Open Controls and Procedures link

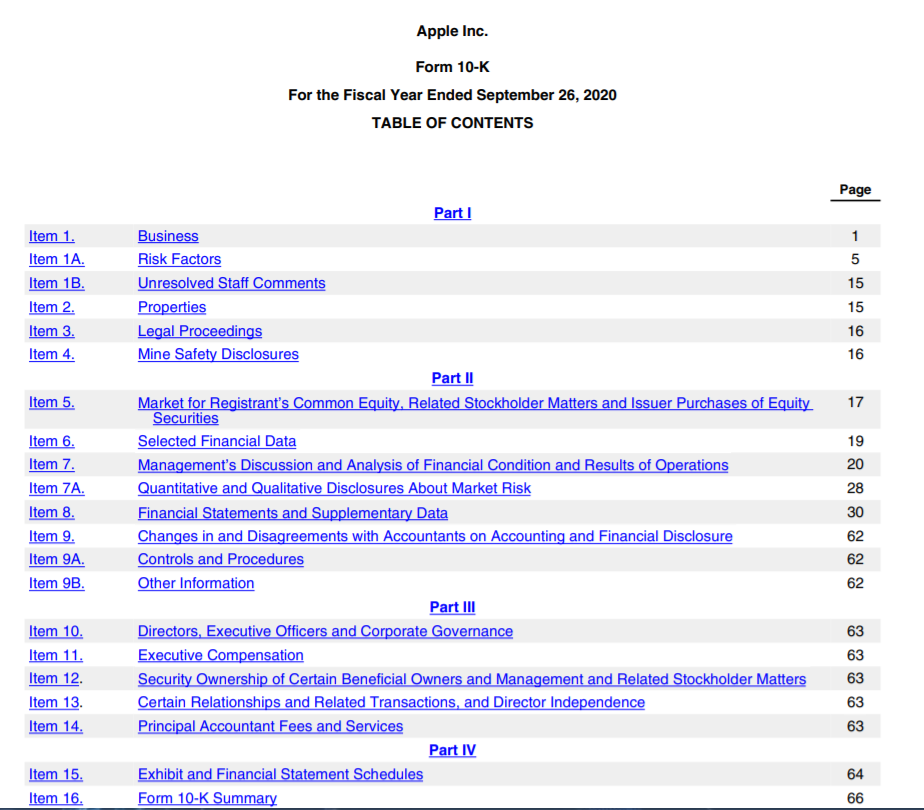pyautogui.click(x=220, y=559)
